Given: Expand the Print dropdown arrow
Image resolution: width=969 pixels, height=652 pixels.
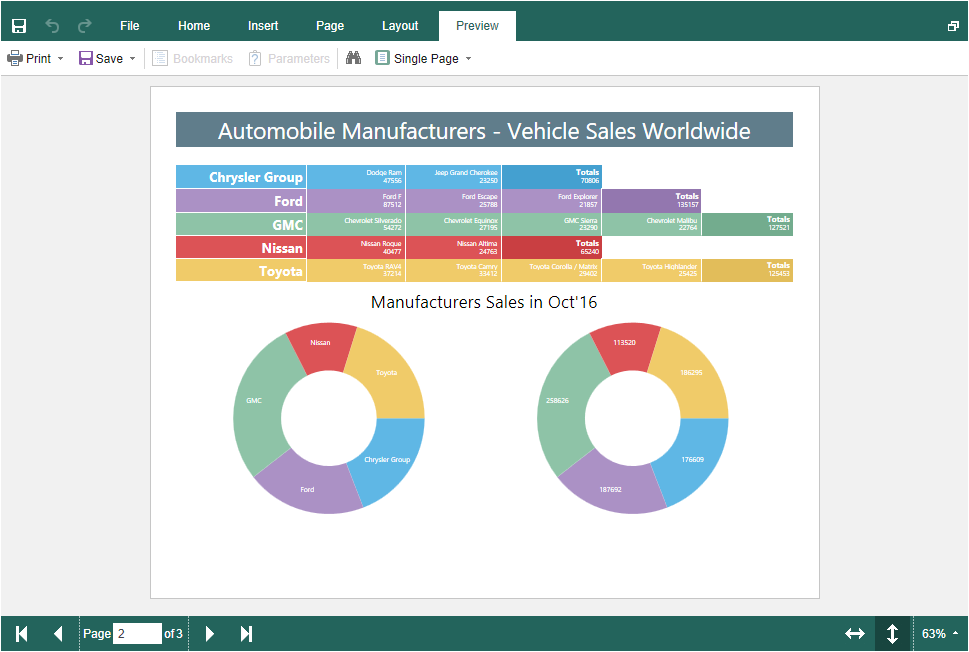Looking at the screenshot, I should [61, 59].
